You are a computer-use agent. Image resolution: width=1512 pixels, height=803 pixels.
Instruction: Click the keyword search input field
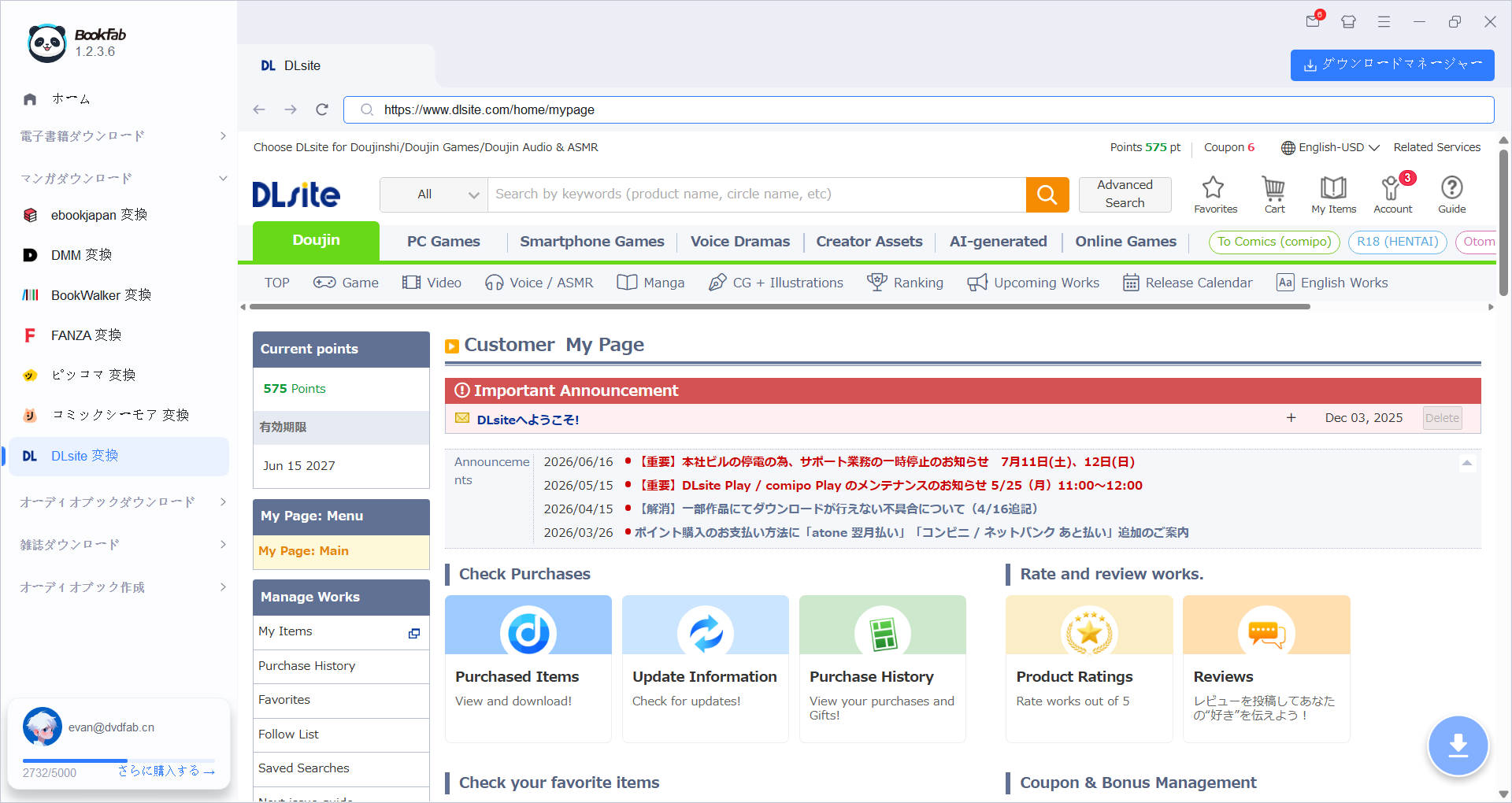[757, 194]
